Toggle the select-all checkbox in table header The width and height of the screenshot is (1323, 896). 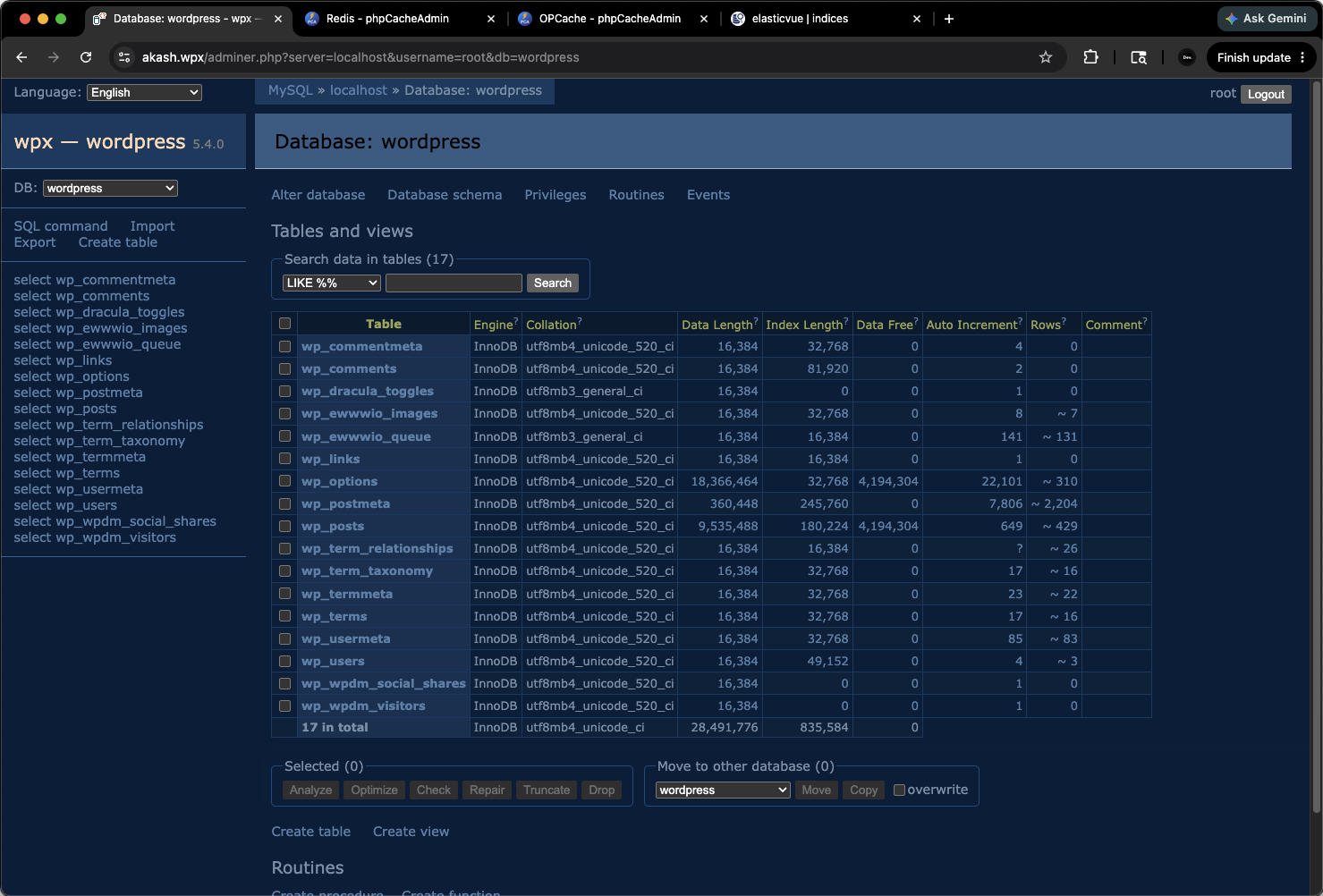[284, 324]
